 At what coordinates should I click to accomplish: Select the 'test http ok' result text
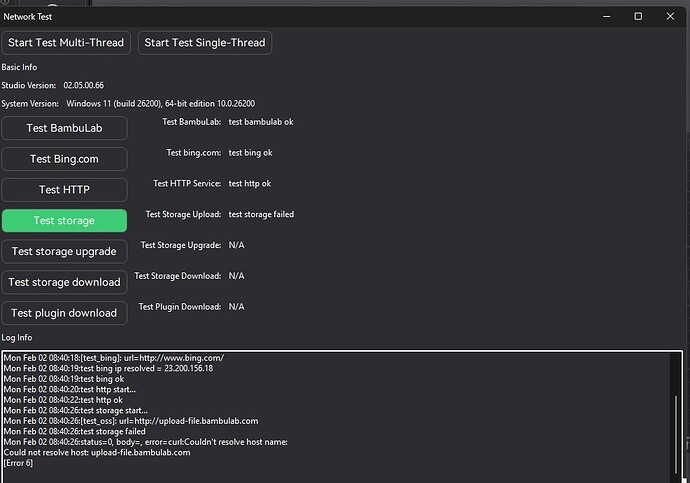(250, 183)
